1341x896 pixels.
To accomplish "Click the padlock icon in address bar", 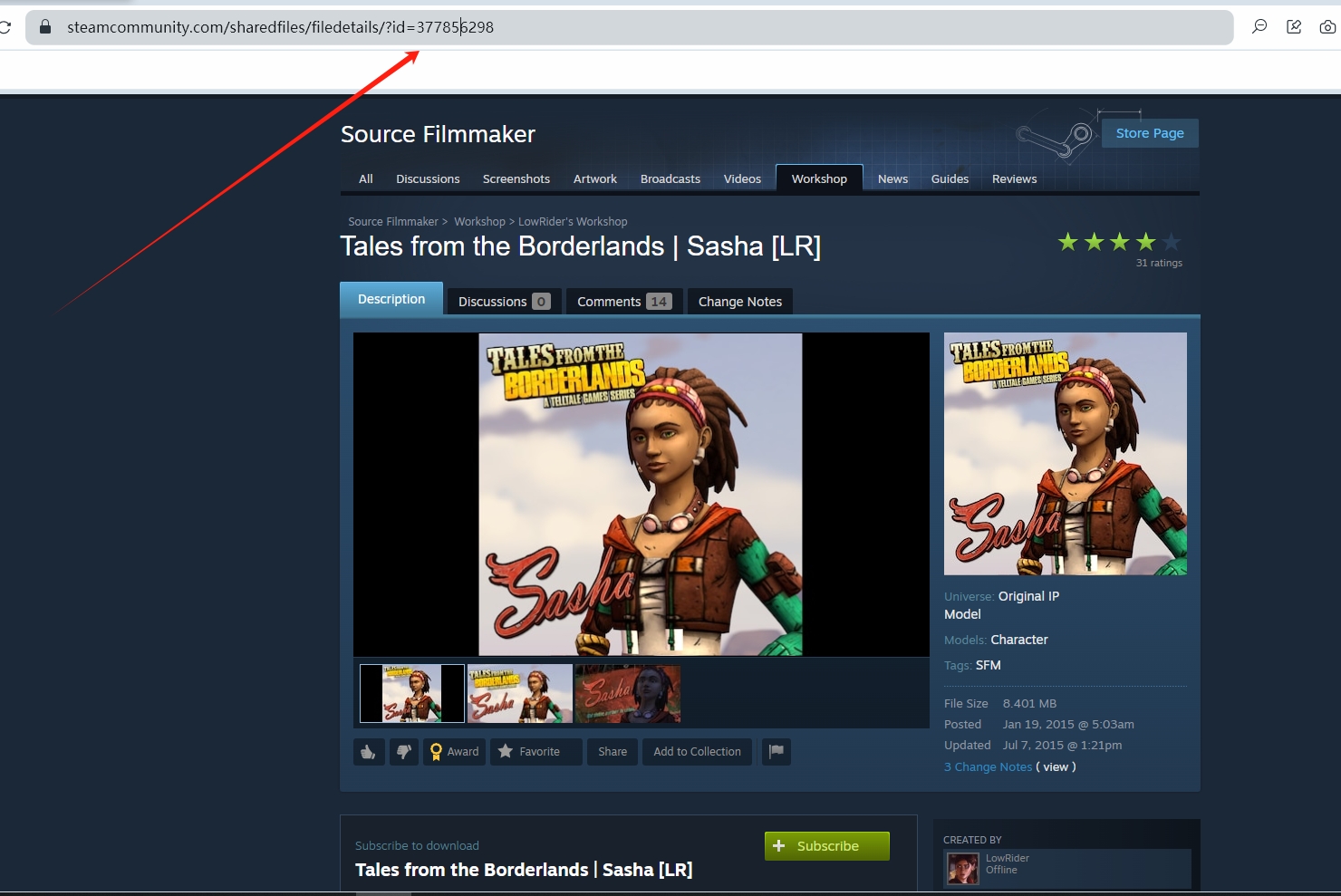I will click(x=43, y=26).
